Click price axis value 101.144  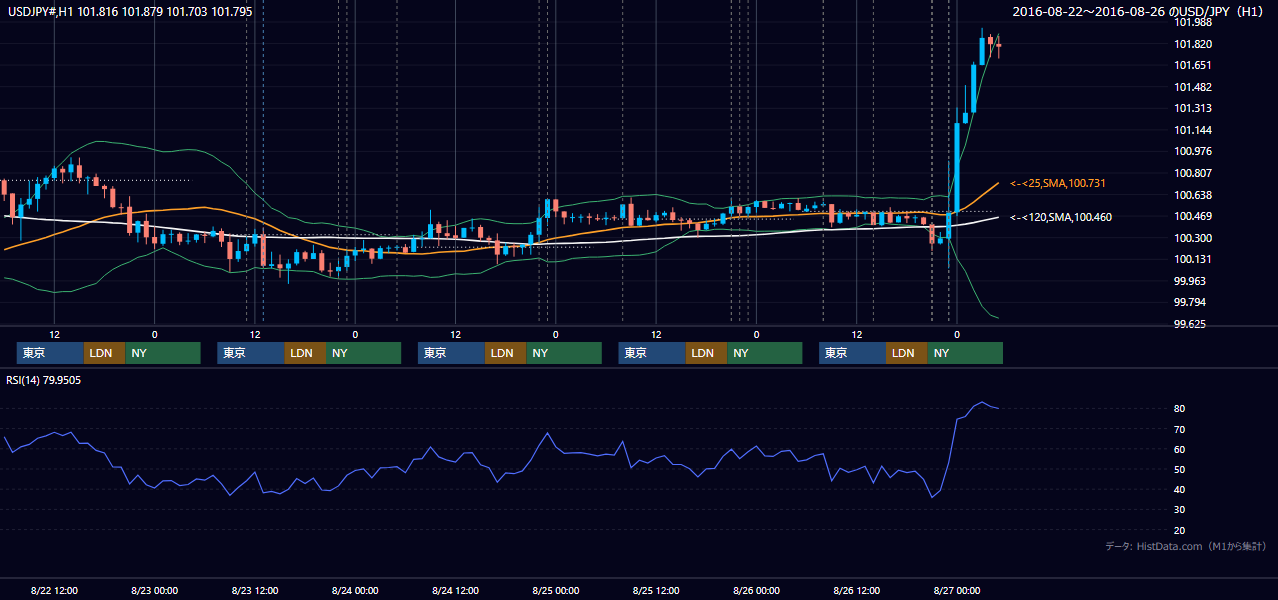point(1193,130)
